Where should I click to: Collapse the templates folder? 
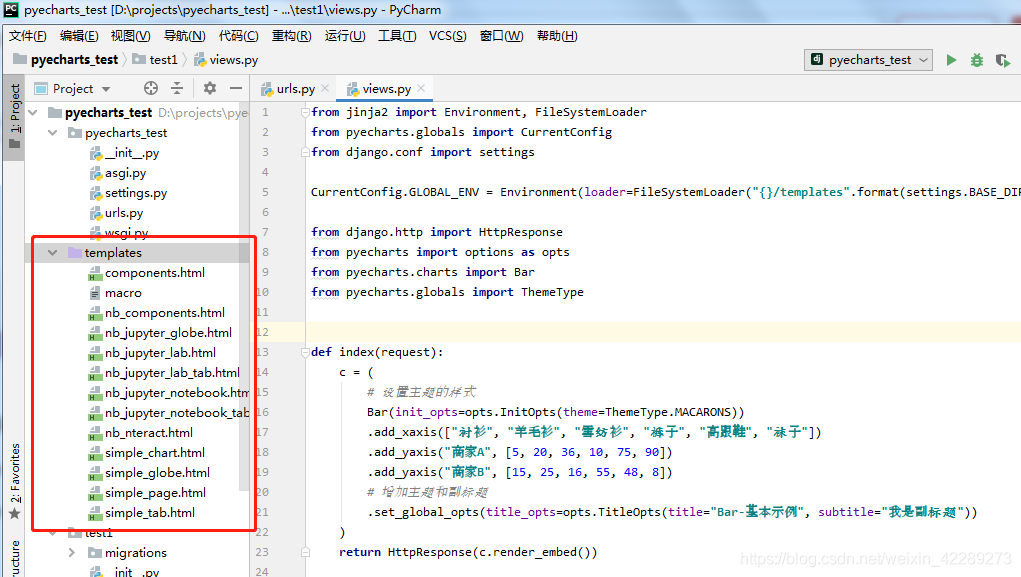(x=51, y=252)
